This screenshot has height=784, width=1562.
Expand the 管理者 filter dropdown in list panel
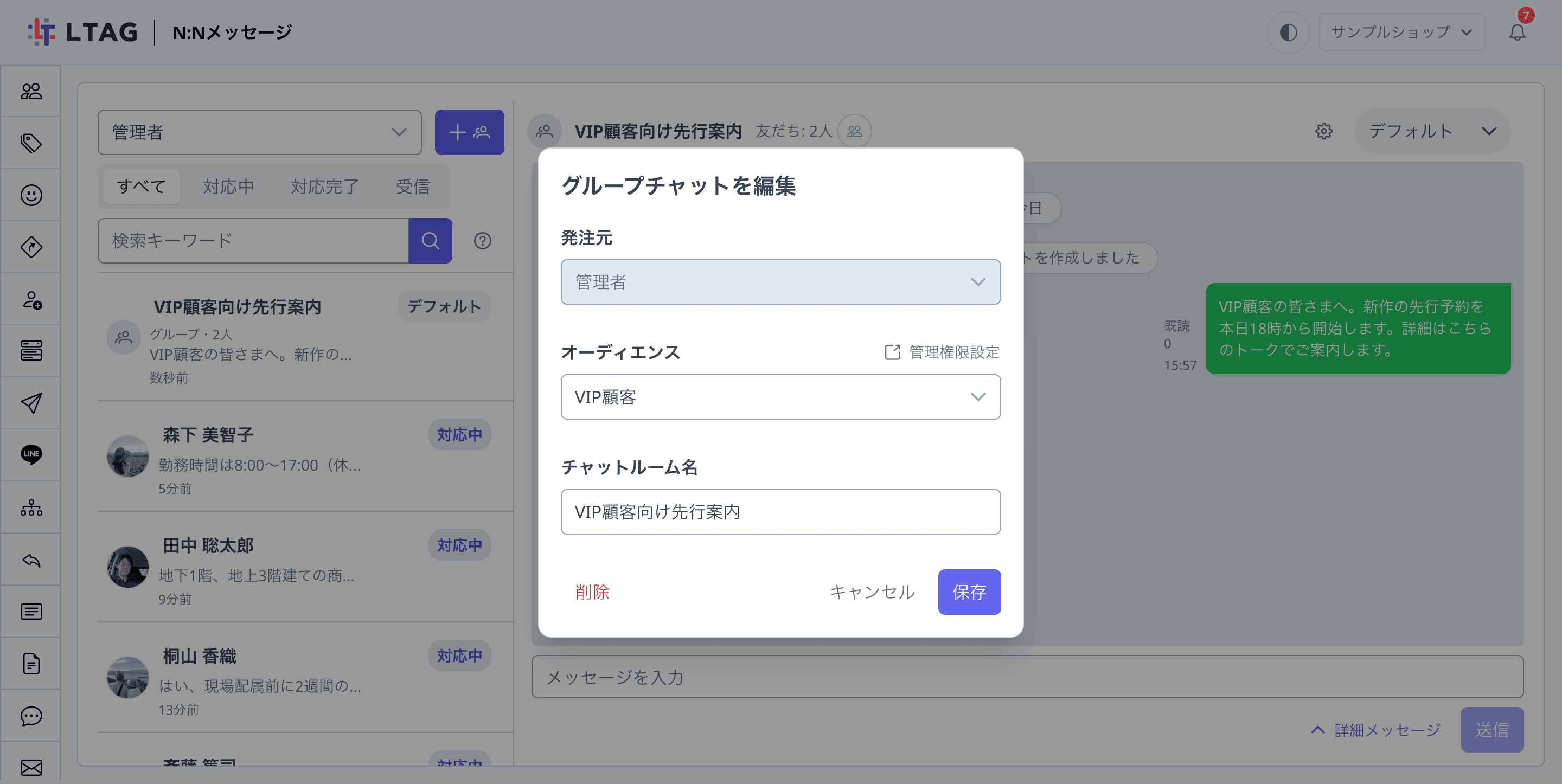260,132
